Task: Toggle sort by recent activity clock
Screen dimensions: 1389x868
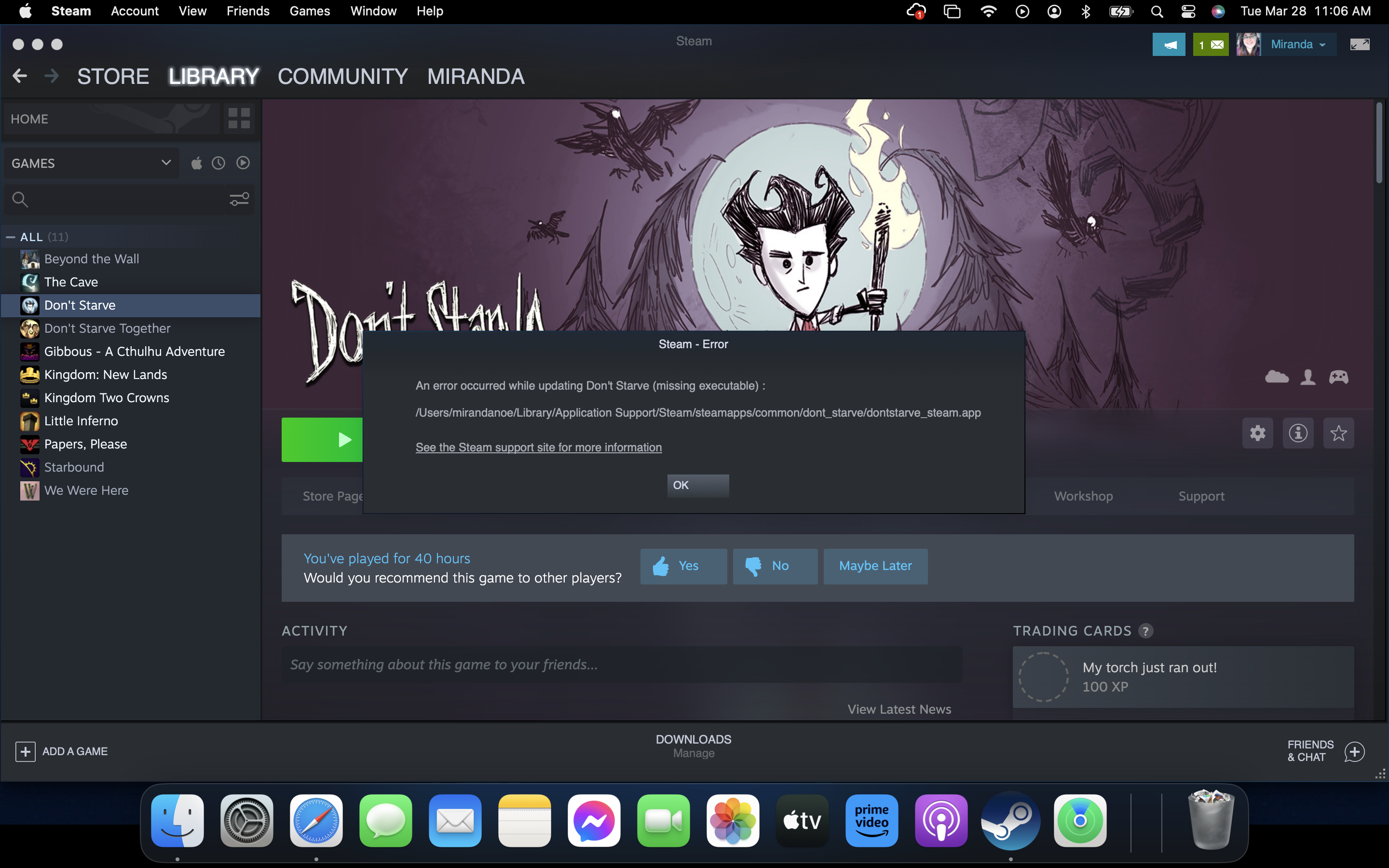Action: click(x=218, y=163)
